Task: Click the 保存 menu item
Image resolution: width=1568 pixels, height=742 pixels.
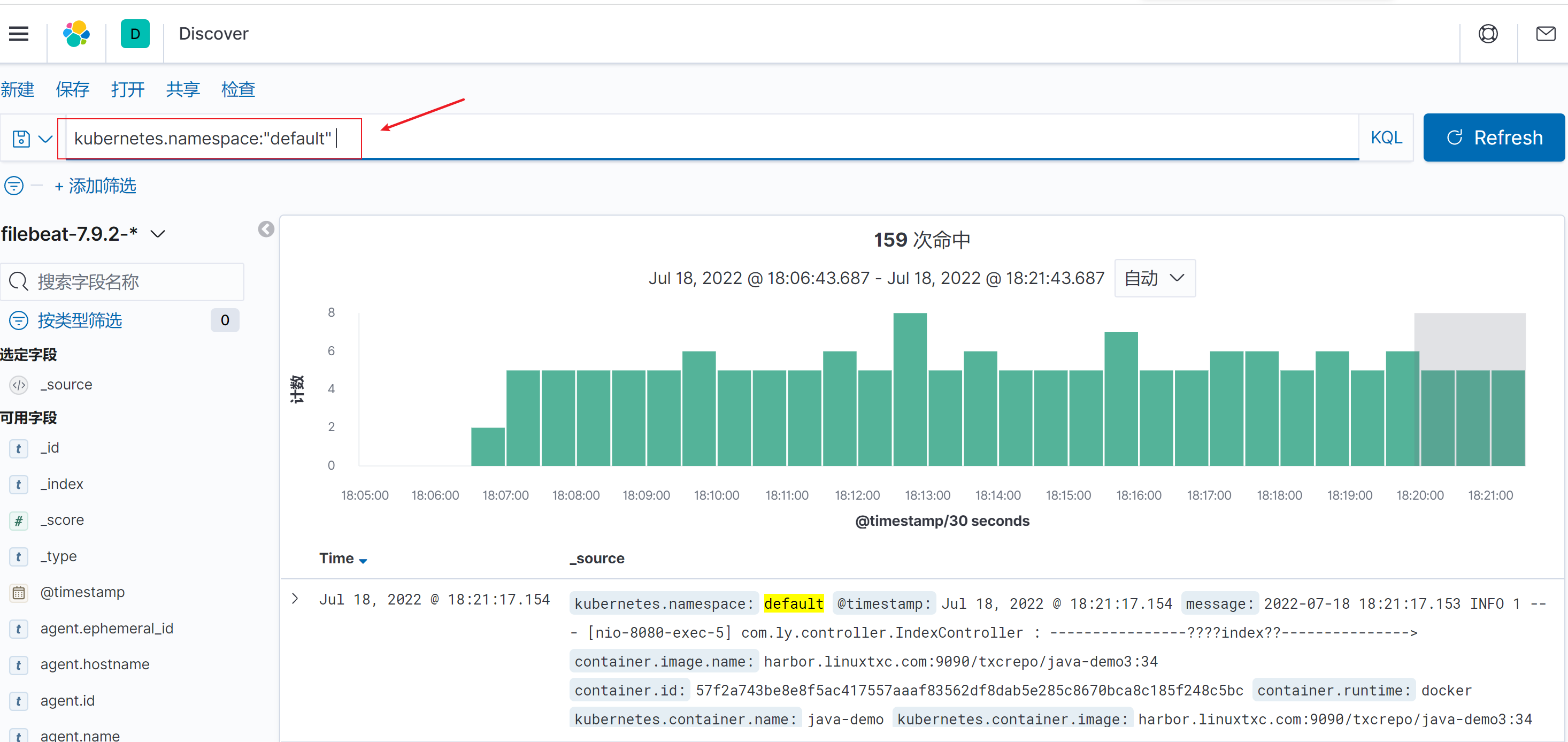Action: 72,89
